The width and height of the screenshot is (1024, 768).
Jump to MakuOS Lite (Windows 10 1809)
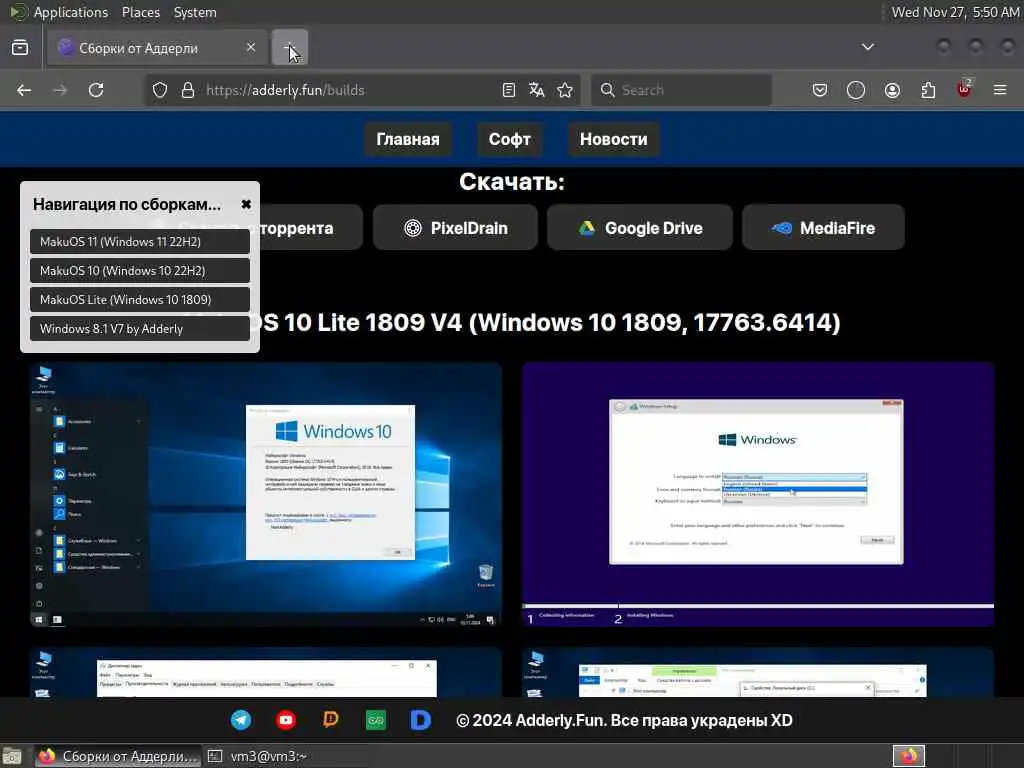(140, 300)
